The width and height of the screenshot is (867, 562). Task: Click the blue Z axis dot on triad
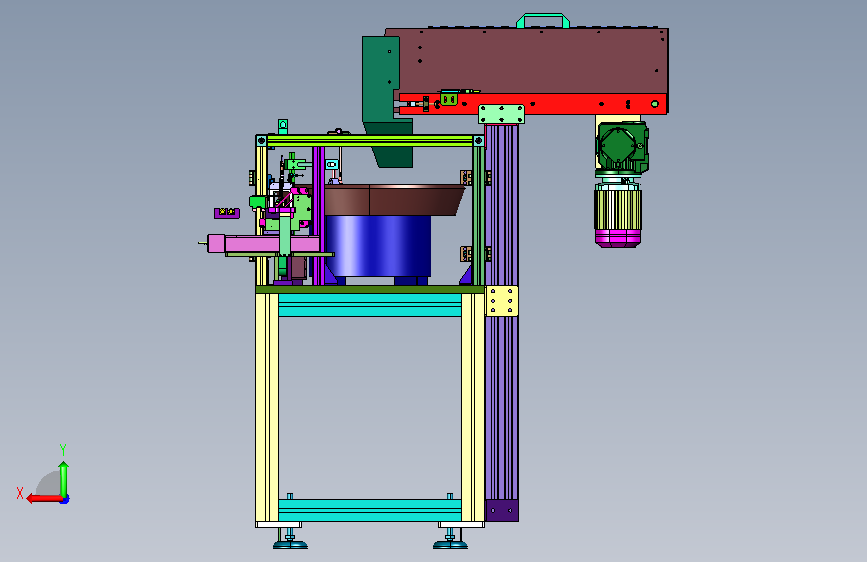coord(65,500)
